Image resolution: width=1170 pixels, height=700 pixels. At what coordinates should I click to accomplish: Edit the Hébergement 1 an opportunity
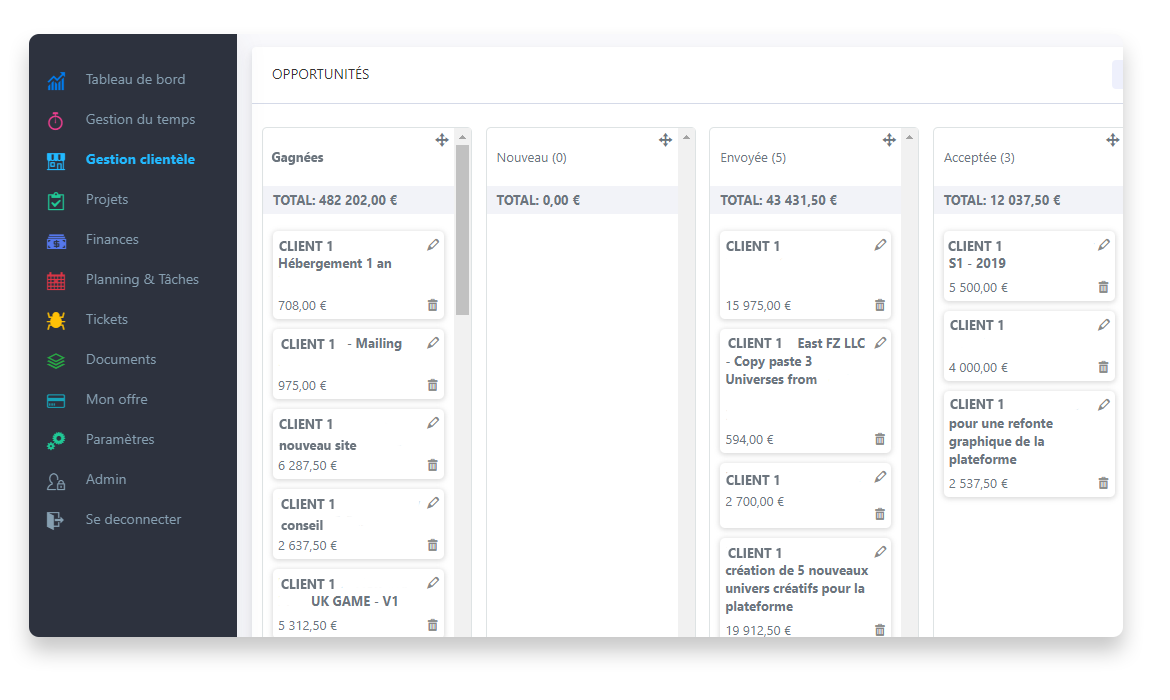[433, 245]
